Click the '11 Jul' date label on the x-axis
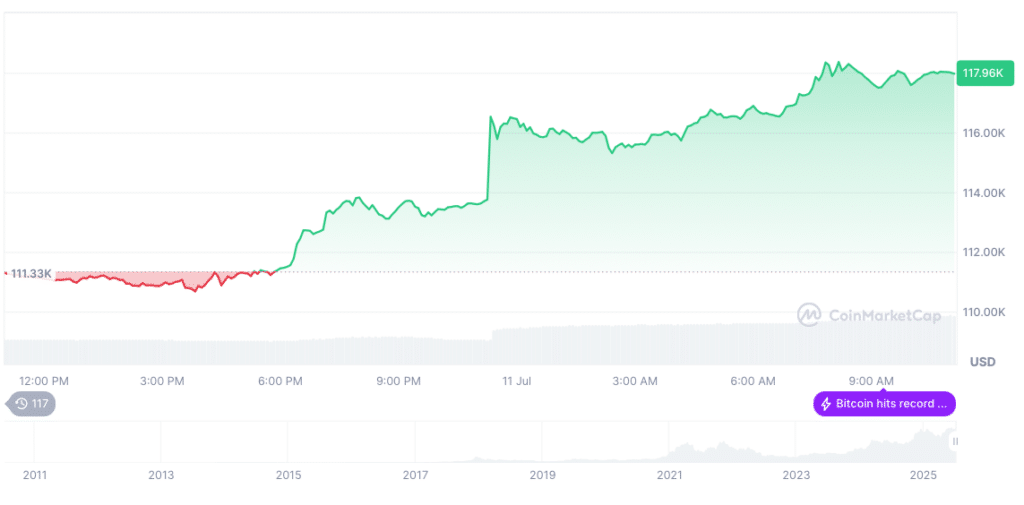 [x=517, y=381]
